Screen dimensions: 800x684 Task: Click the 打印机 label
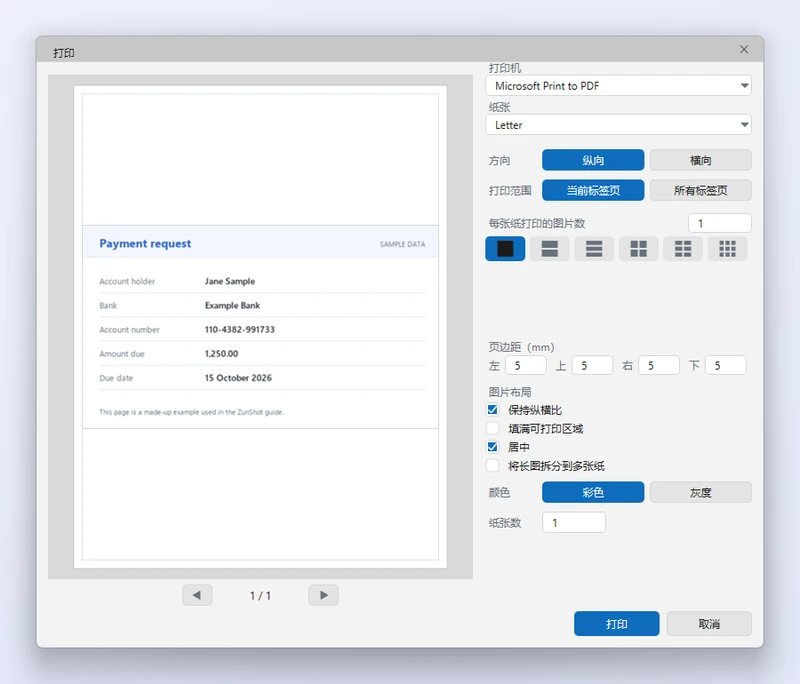tap(505, 68)
